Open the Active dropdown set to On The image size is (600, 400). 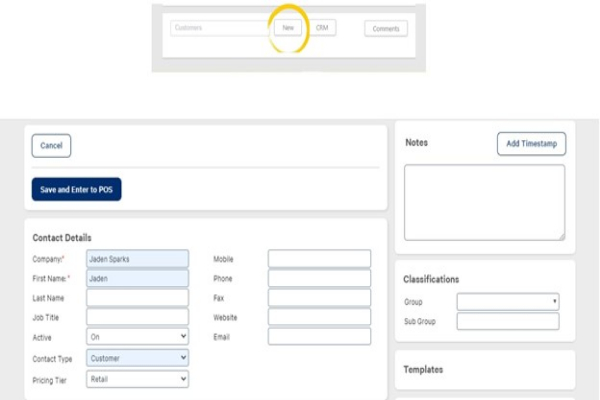tap(137, 337)
